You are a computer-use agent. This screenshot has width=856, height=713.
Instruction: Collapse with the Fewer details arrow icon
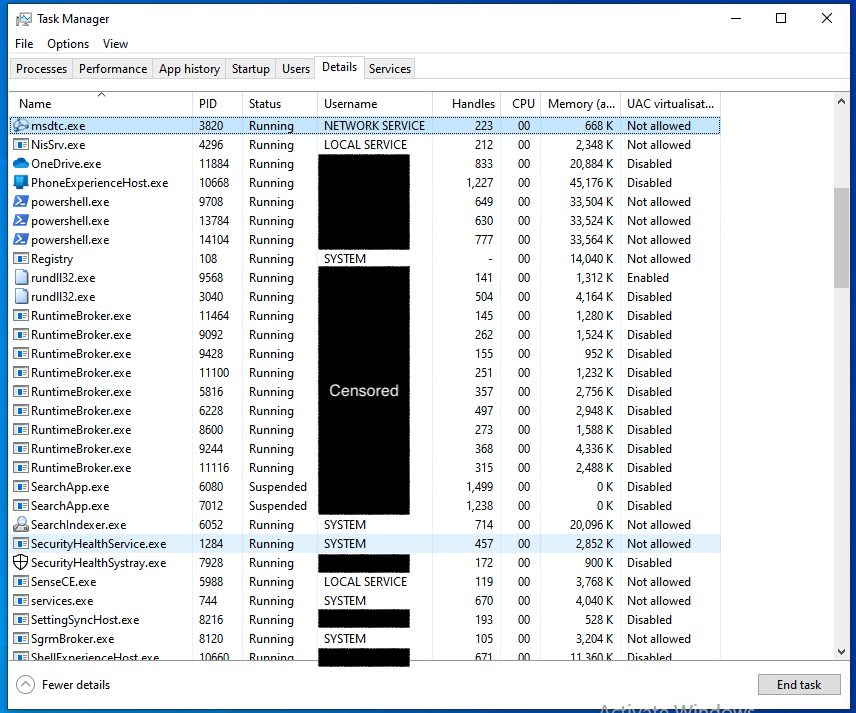coord(25,685)
